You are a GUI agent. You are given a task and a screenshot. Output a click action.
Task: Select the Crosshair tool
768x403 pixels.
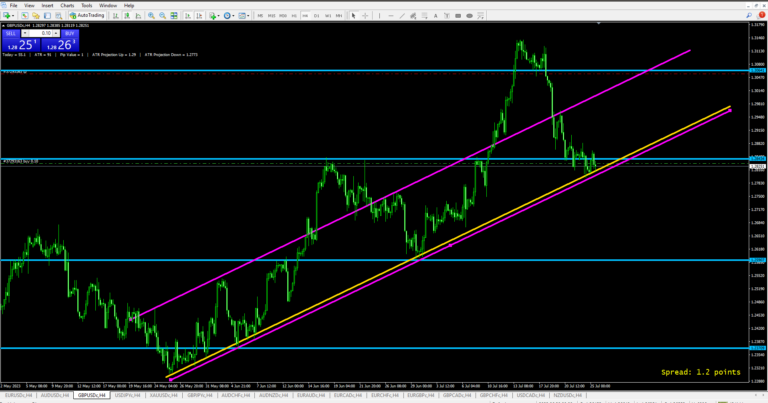point(365,16)
